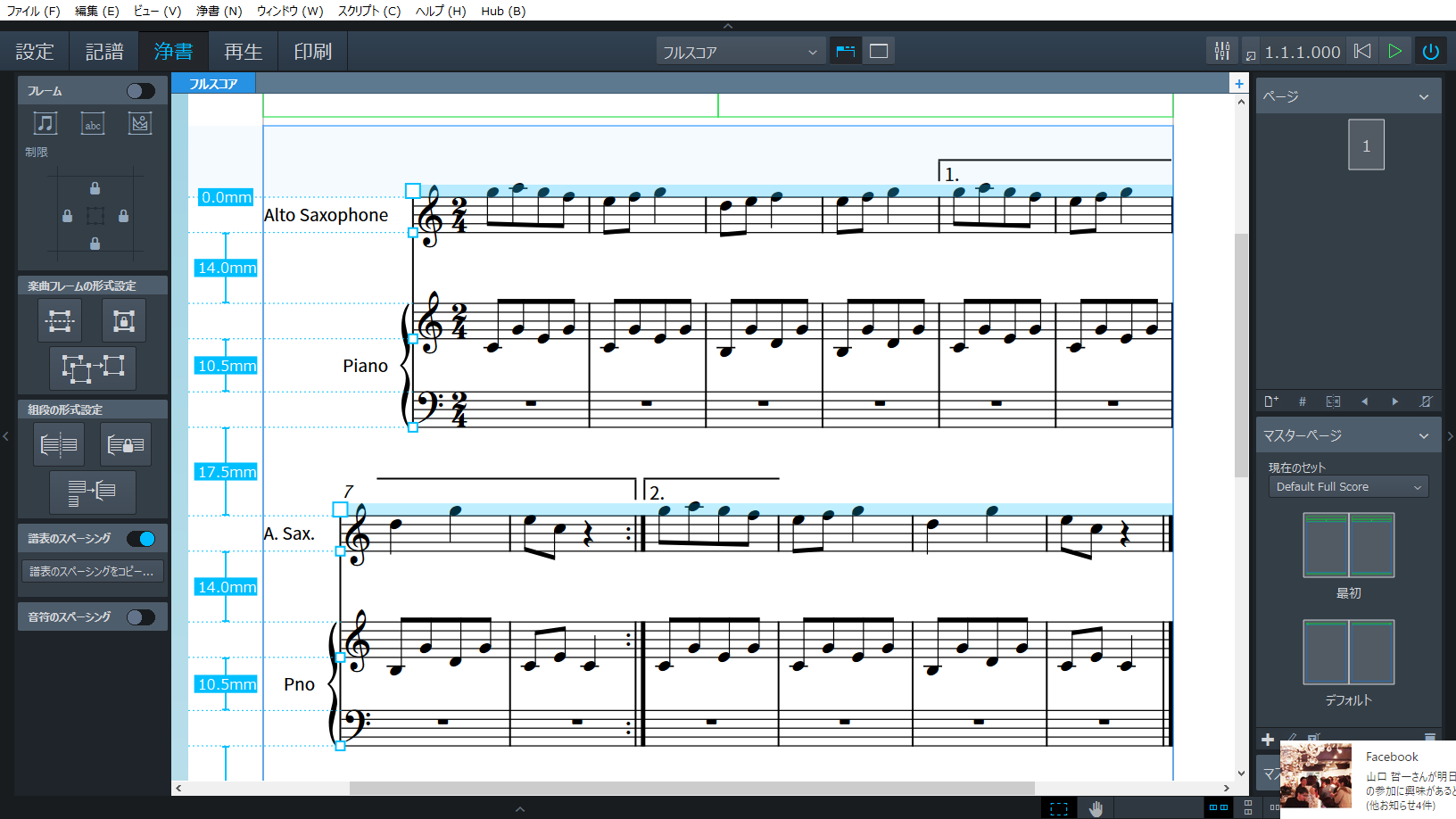Image resolution: width=1456 pixels, height=819 pixels.
Task: Select the hand tool
Action: pos(1096,808)
